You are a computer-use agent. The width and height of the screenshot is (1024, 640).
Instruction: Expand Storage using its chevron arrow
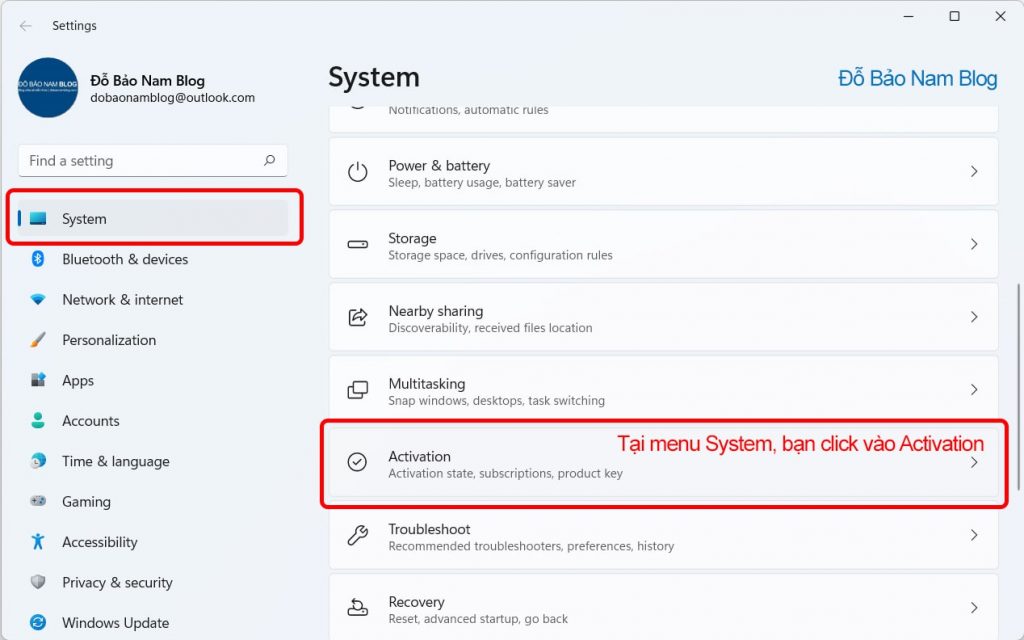coord(973,244)
